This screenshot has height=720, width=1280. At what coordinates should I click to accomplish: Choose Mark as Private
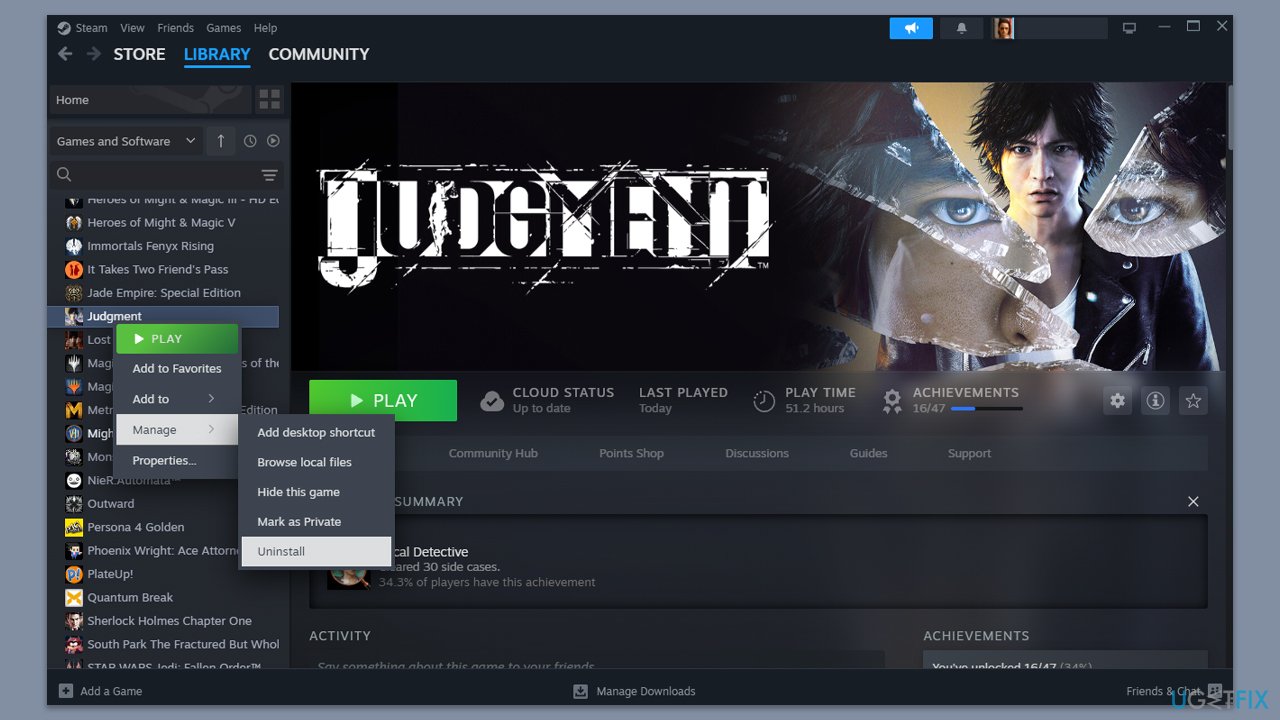pos(316,522)
